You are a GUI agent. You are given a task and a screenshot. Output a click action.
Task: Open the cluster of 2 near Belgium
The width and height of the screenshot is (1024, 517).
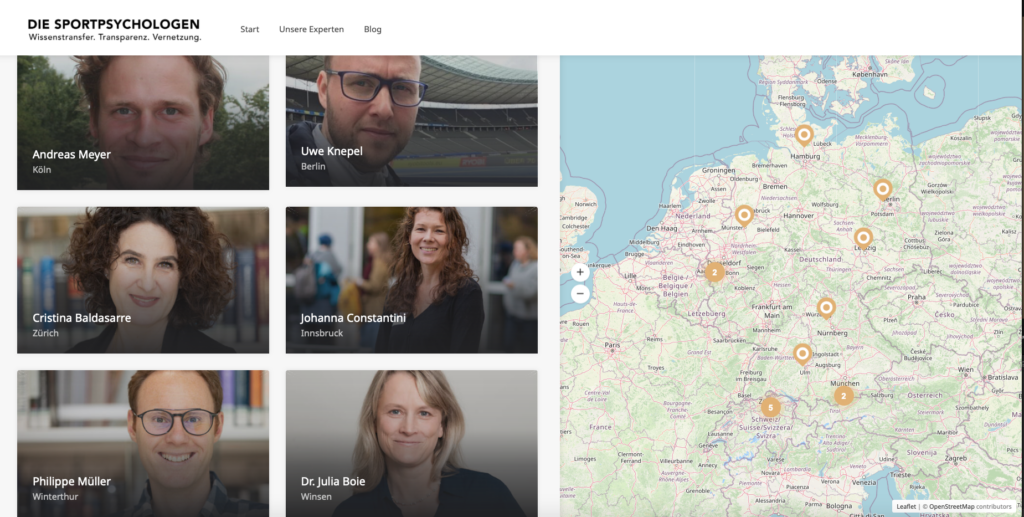[x=714, y=272]
